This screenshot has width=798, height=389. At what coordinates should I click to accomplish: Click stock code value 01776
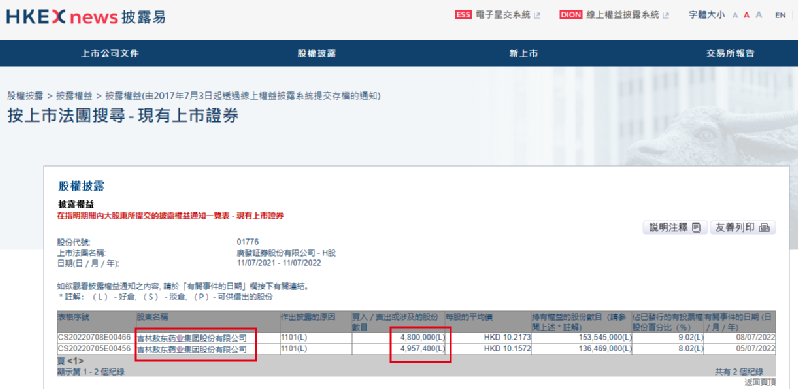pyautogui.click(x=248, y=241)
